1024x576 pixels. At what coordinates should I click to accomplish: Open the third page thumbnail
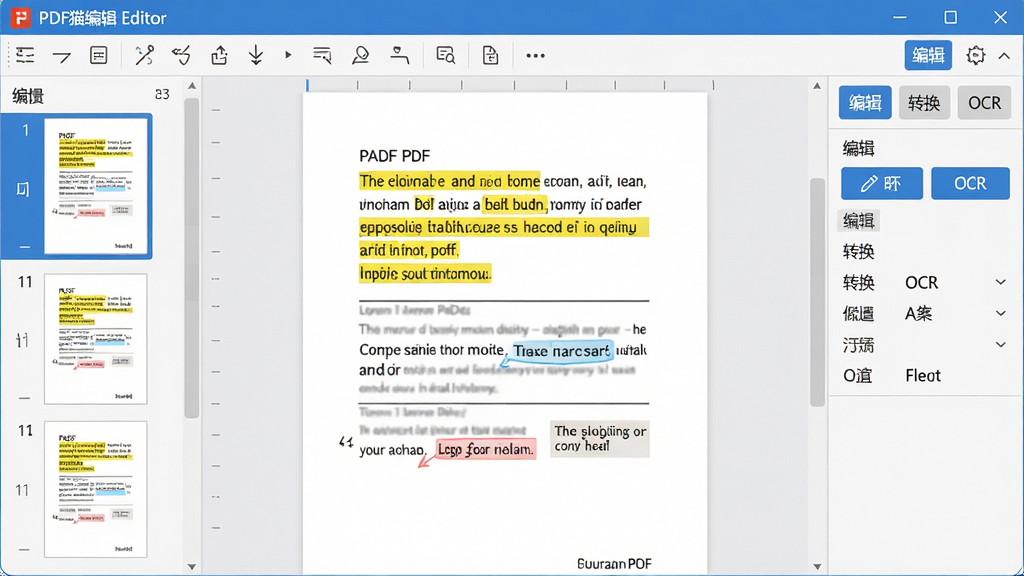click(96, 489)
